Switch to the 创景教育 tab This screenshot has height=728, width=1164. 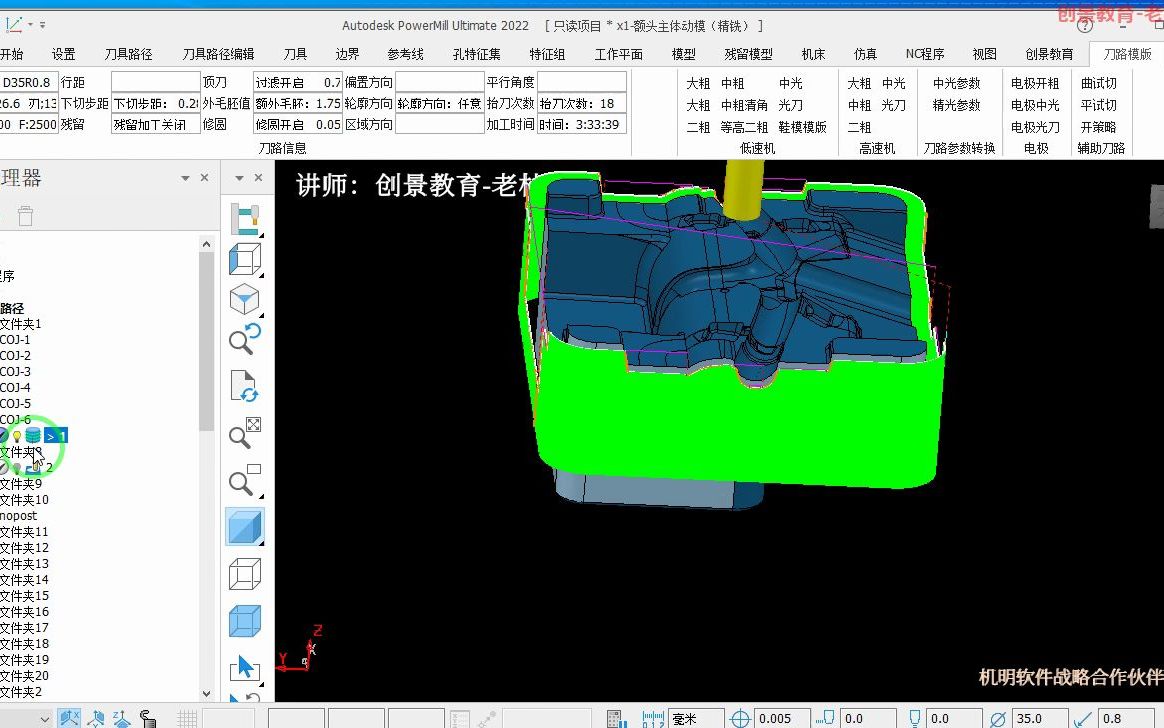click(1049, 54)
